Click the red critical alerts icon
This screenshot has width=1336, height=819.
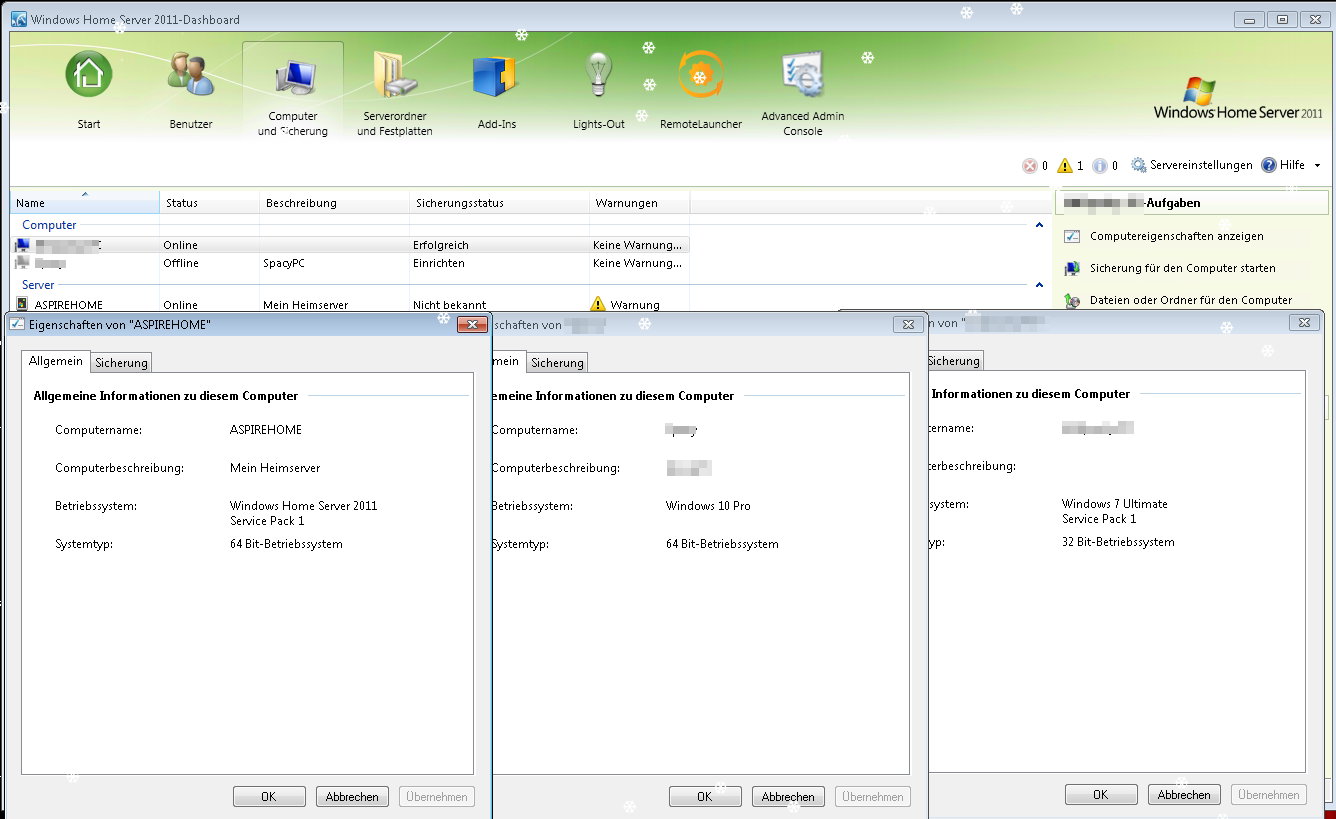click(1029, 166)
